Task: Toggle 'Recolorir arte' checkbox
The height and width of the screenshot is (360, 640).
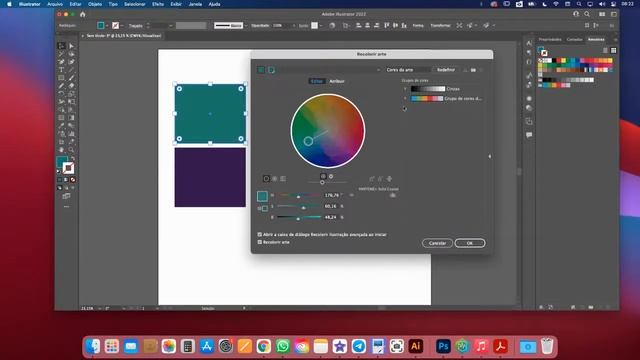Action: coord(260,242)
